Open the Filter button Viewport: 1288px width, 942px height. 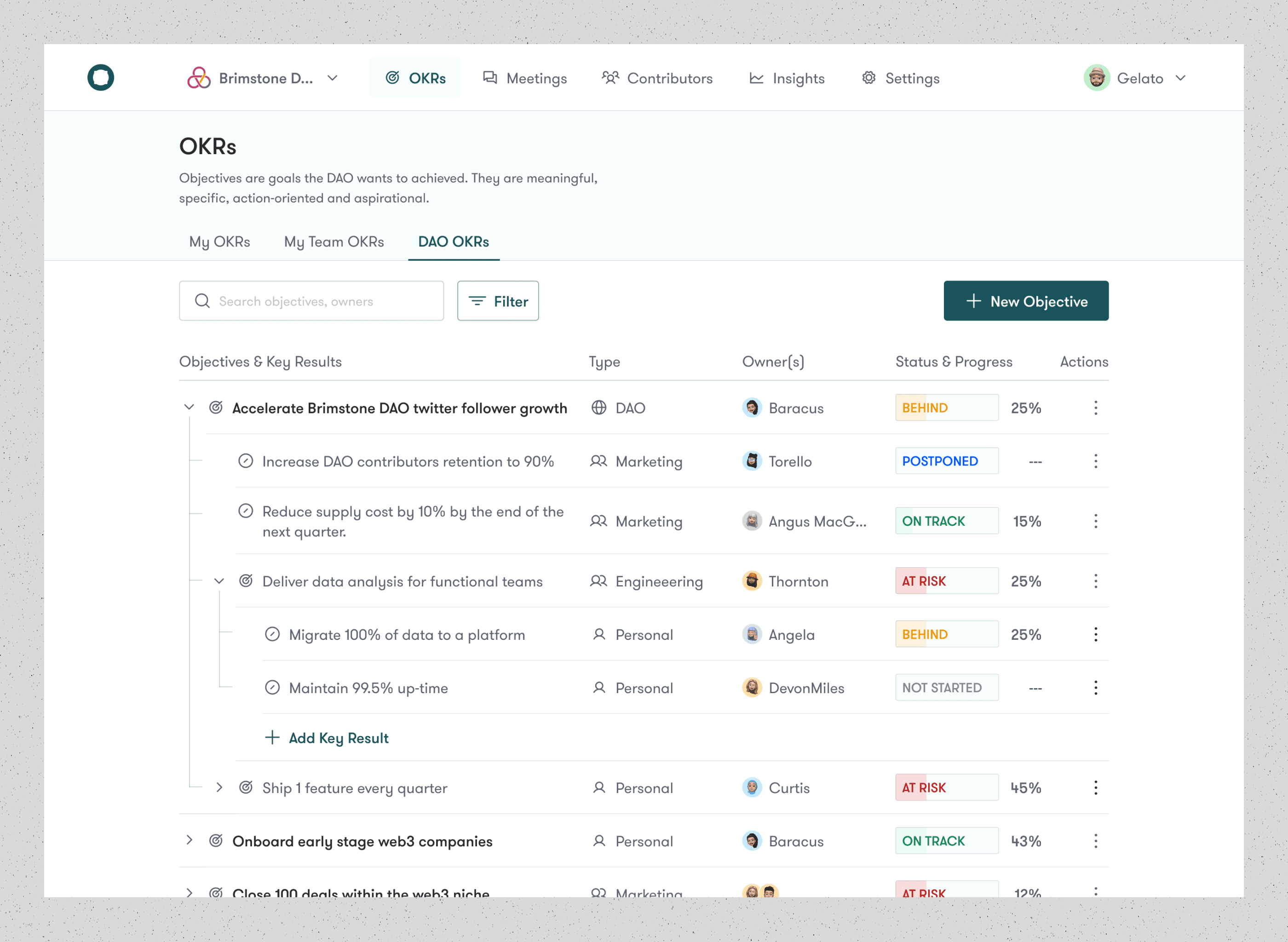(497, 301)
